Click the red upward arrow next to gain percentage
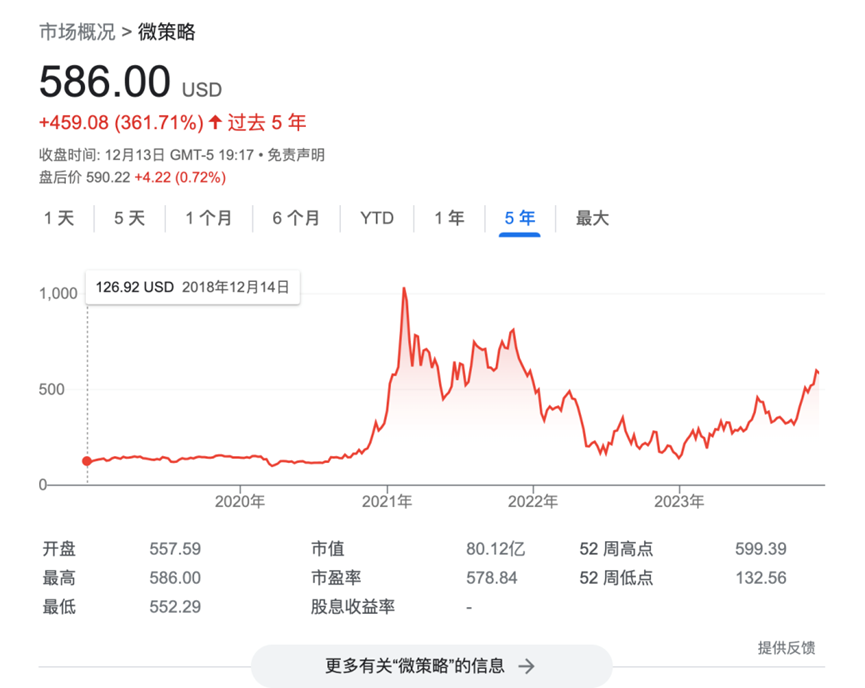Viewport: 865px width, 688px height. (212, 122)
